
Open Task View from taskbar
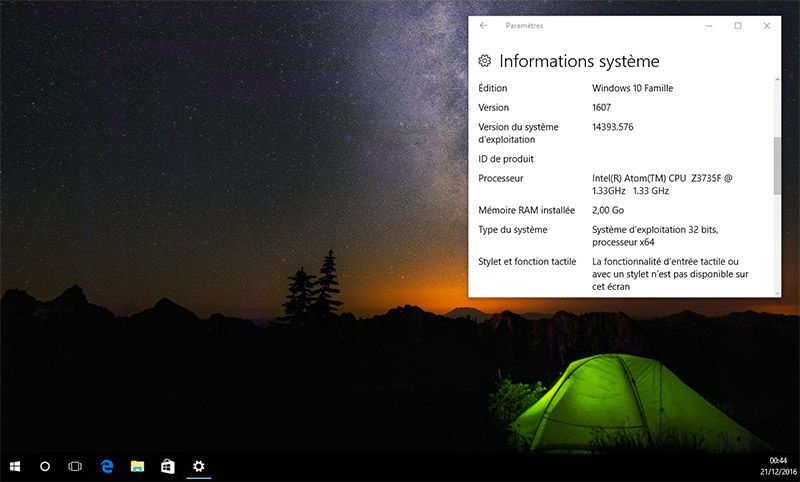(75, 466)
